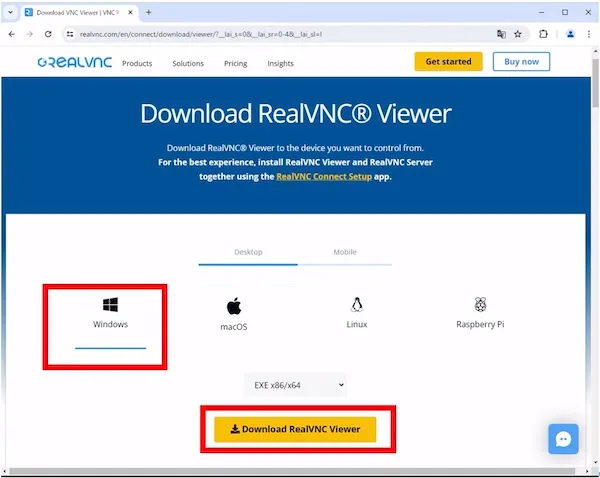Click the translate page icon
600x478 pixels.
pos(501,34)
